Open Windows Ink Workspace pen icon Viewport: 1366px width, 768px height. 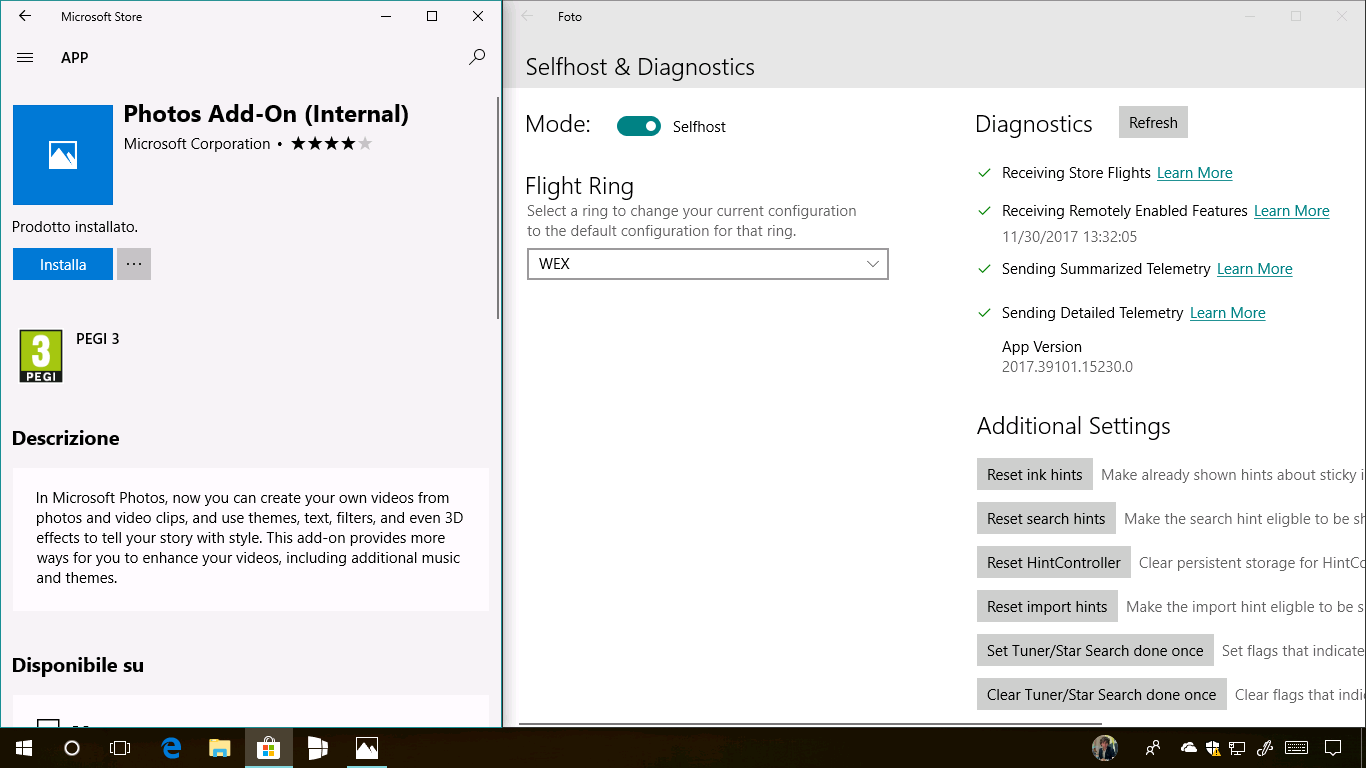point(1264,748)
